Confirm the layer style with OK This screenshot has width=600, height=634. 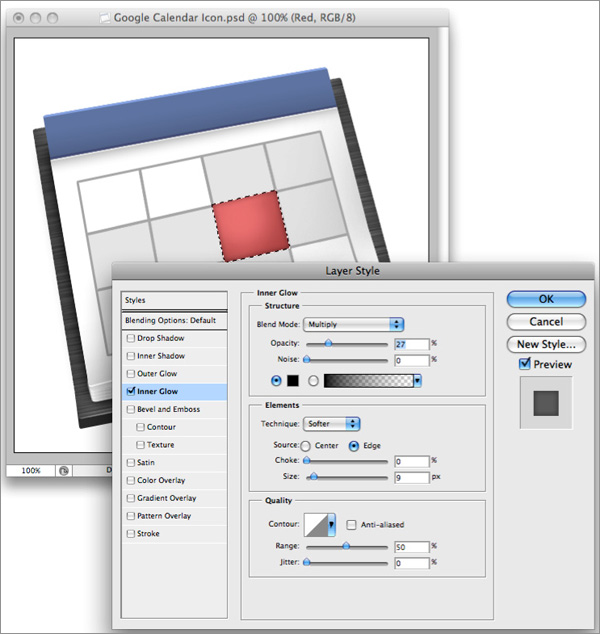(x=546, y=299)
